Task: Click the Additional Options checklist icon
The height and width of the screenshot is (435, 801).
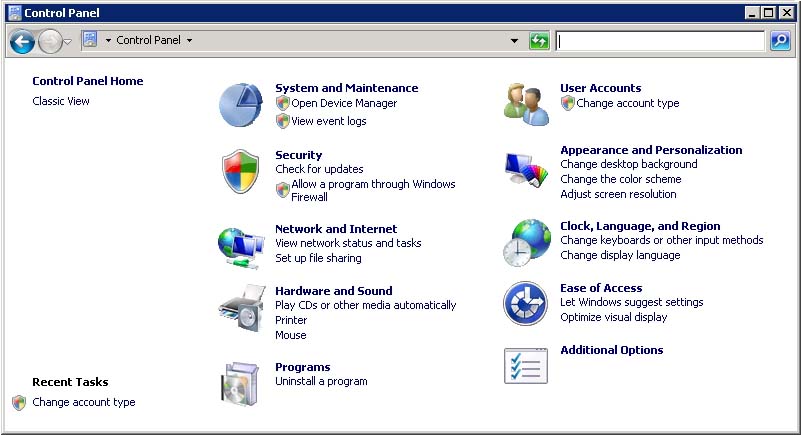Action: (526, 366)
